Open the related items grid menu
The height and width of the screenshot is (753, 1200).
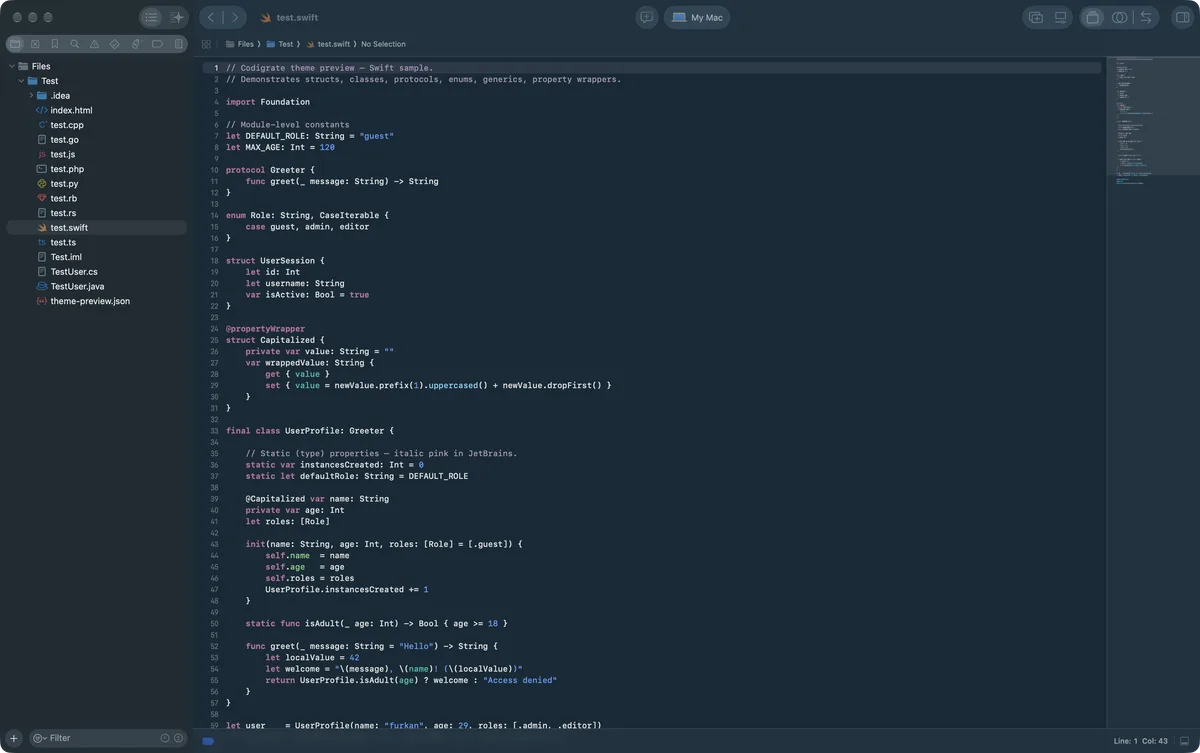[x=206, y=44]
